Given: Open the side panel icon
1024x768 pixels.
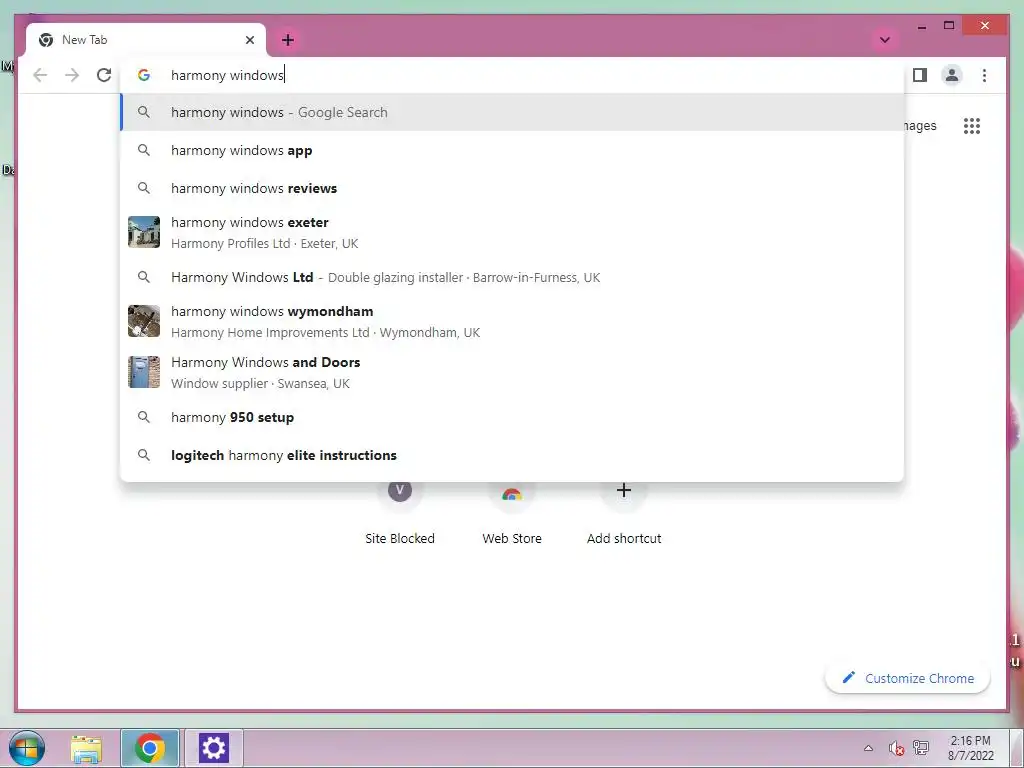Looking at the screenshot, I should click(x=920, y=75).
